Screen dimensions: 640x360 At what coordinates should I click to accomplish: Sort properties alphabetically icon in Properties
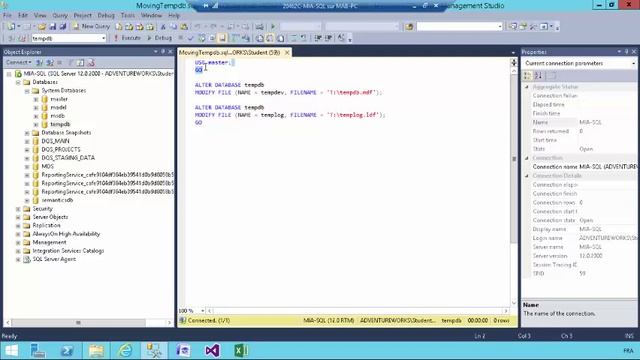coord(538,76)
